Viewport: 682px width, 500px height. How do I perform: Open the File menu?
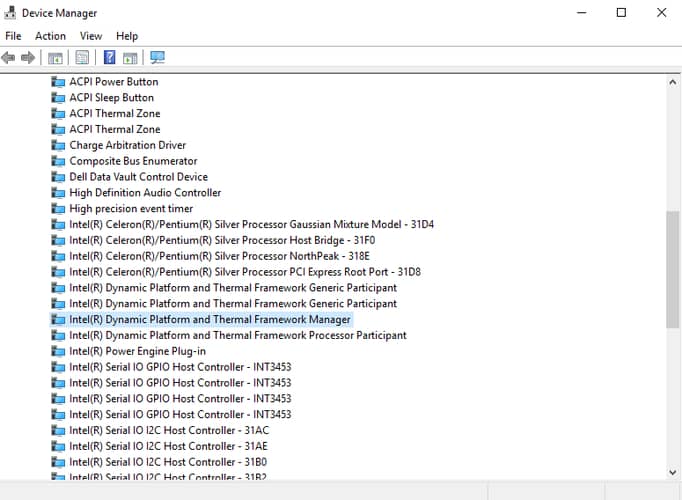13,36
